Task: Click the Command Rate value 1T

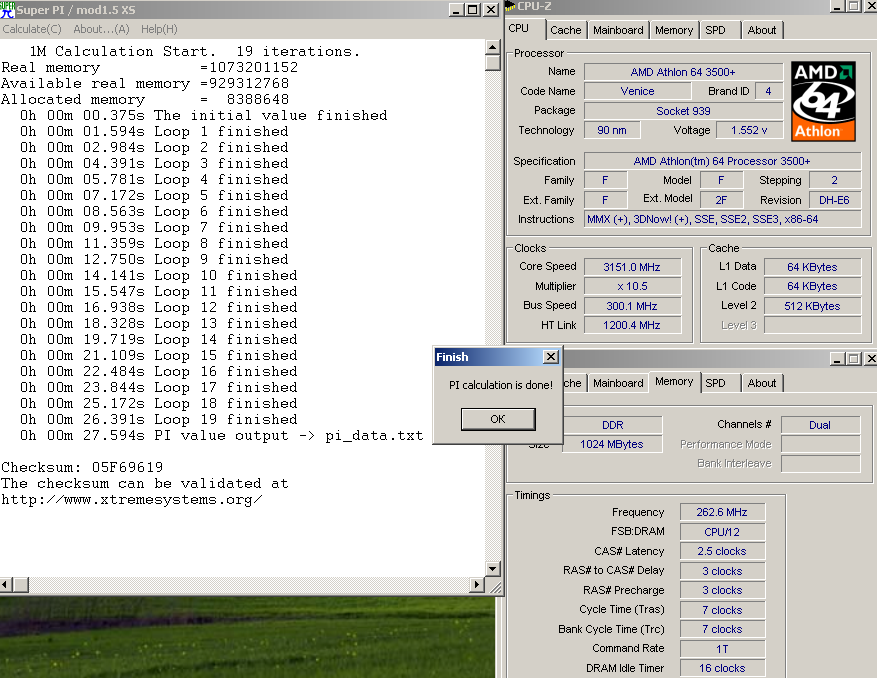Action: pyautogui.click(x=722, y=649)
